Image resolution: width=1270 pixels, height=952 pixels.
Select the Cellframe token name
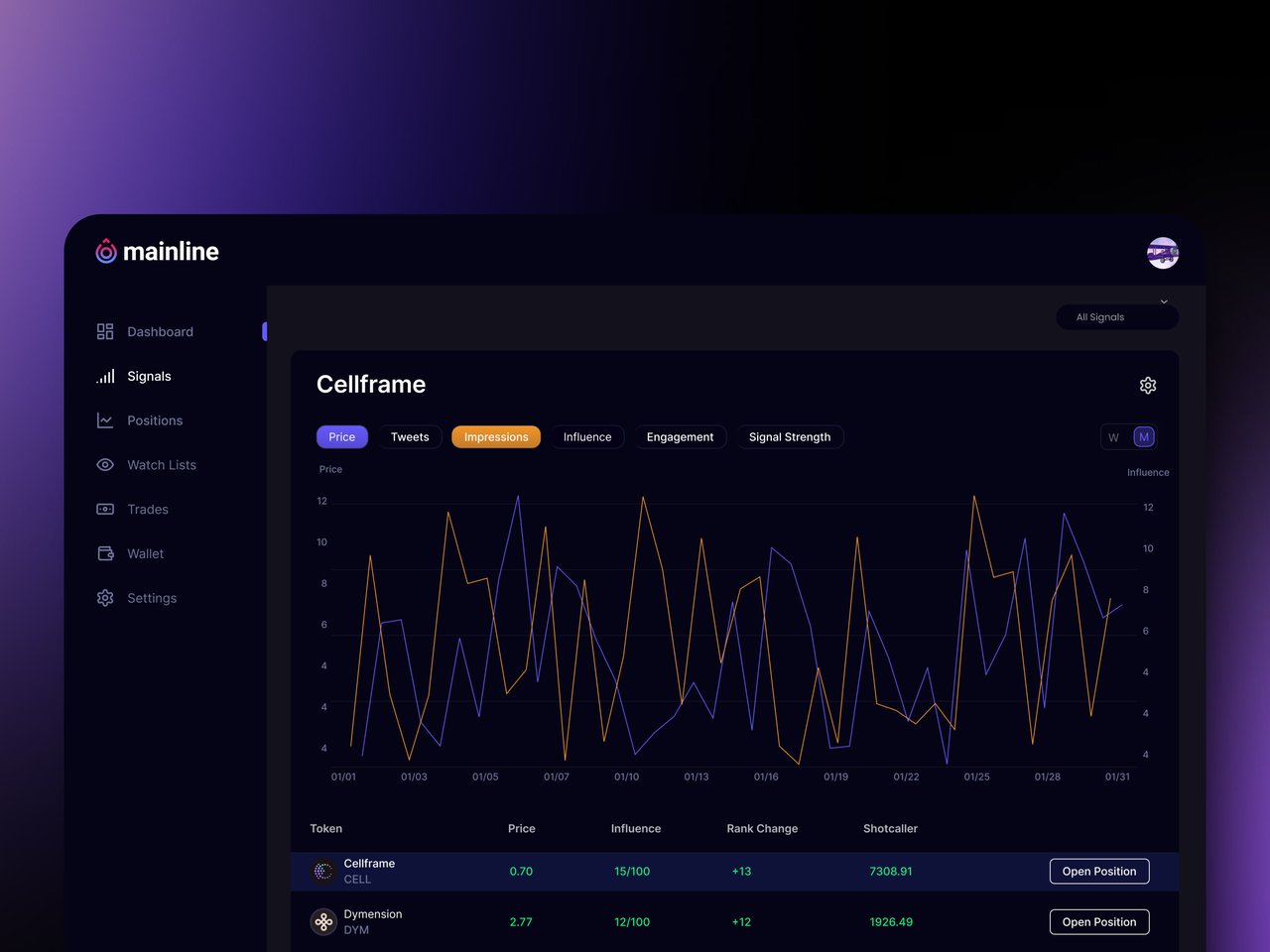[369, 864]
